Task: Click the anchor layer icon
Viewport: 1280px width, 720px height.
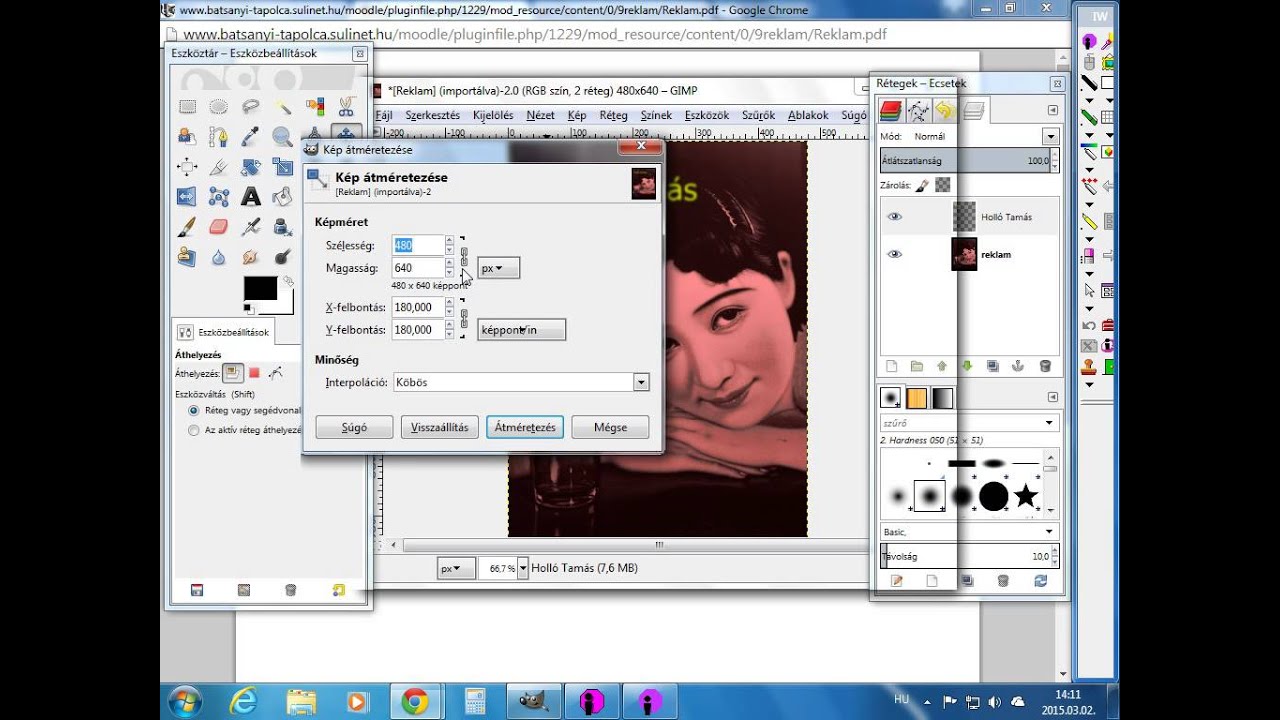Action: (1019, 366)
